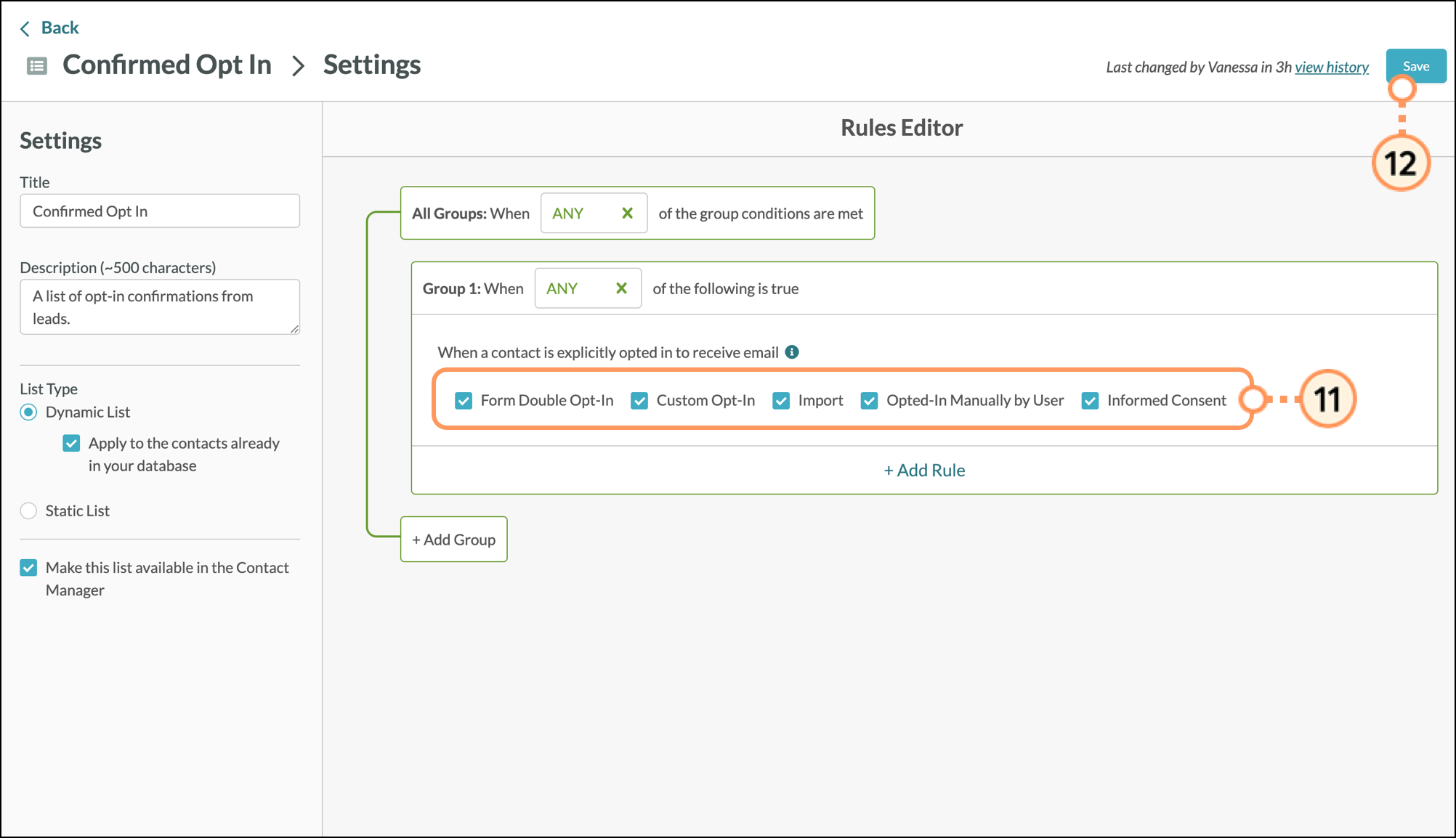Image resolution: width=1456 pixels, height=838 pixels.
Task: Clear ANY with X in All Groups selector
Action: click(x=627, y=213)
